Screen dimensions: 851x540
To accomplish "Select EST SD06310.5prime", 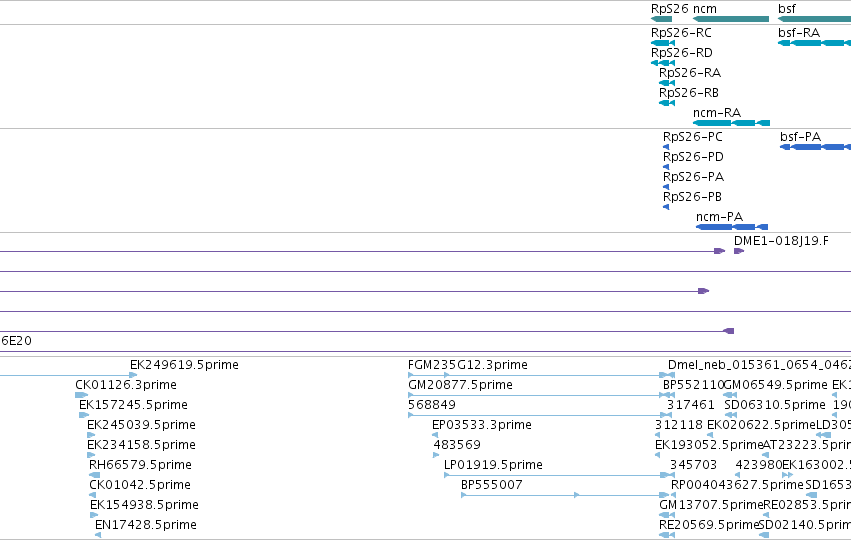I will pyautogui.click(x=774, y=405).
